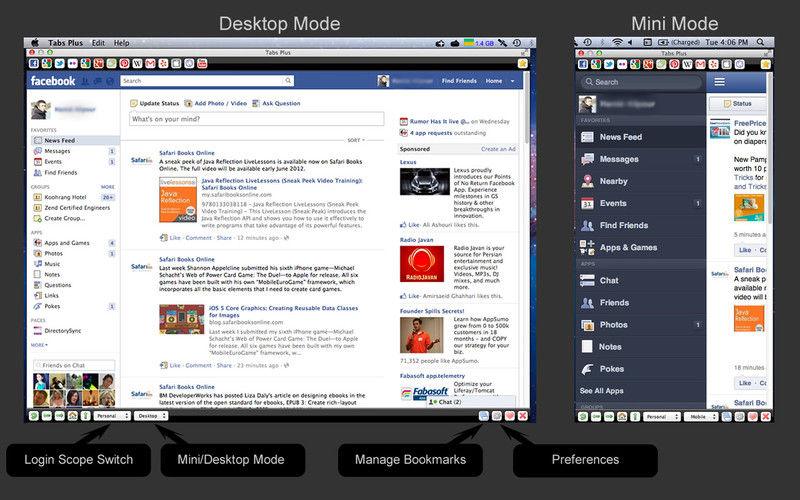Open the Twitter bookmark in Desktop Mode window
This screenshot has width=800, height=500.
coord(60,63)
